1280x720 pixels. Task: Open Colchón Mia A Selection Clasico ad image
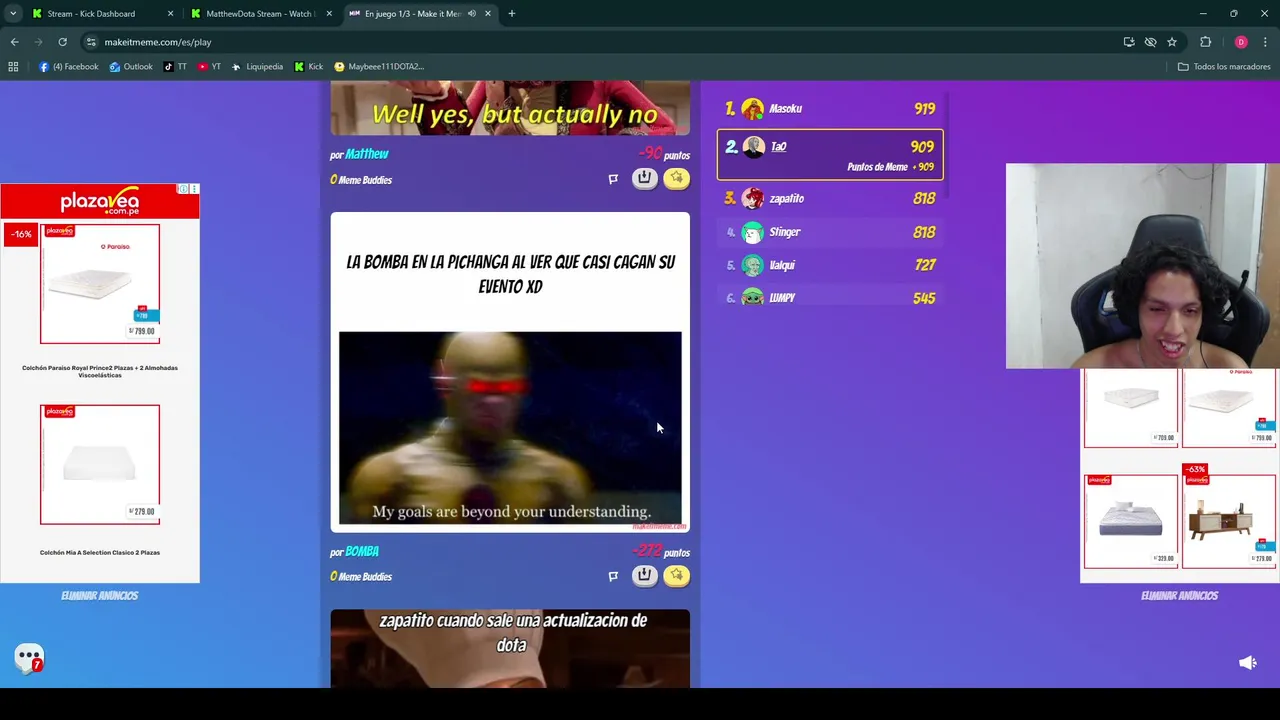[100, 464]
